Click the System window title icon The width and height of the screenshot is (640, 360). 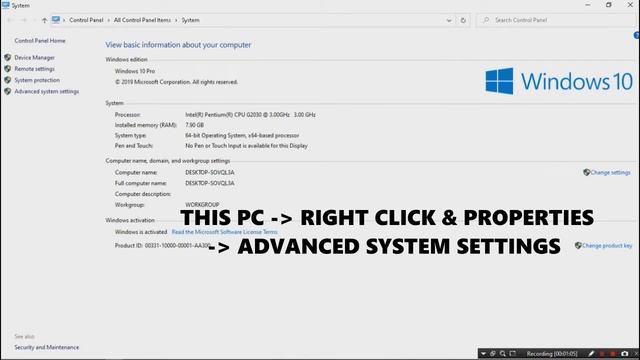point(6,5)
